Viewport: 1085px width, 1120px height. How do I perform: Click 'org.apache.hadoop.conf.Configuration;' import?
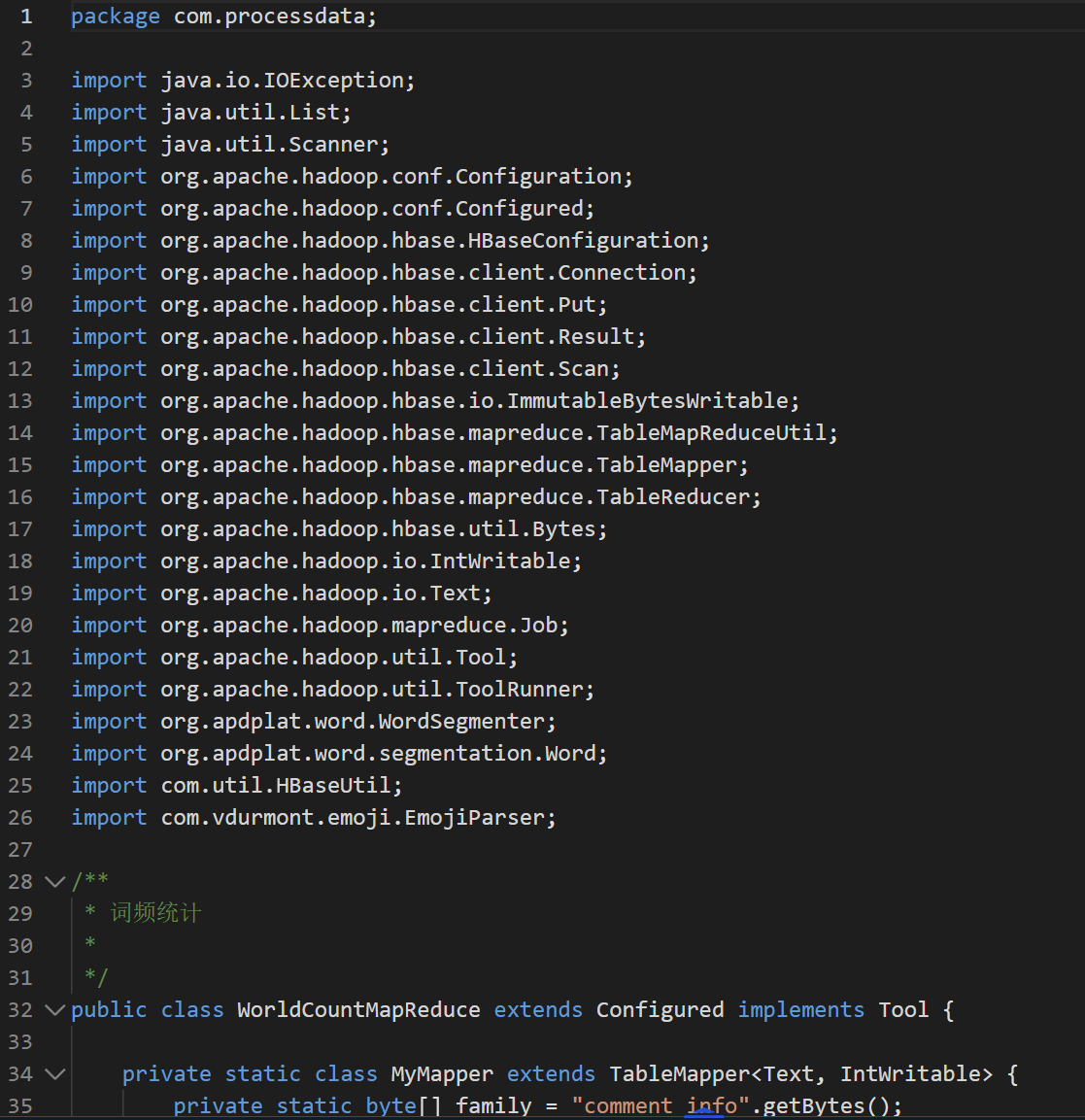[397, 177]
